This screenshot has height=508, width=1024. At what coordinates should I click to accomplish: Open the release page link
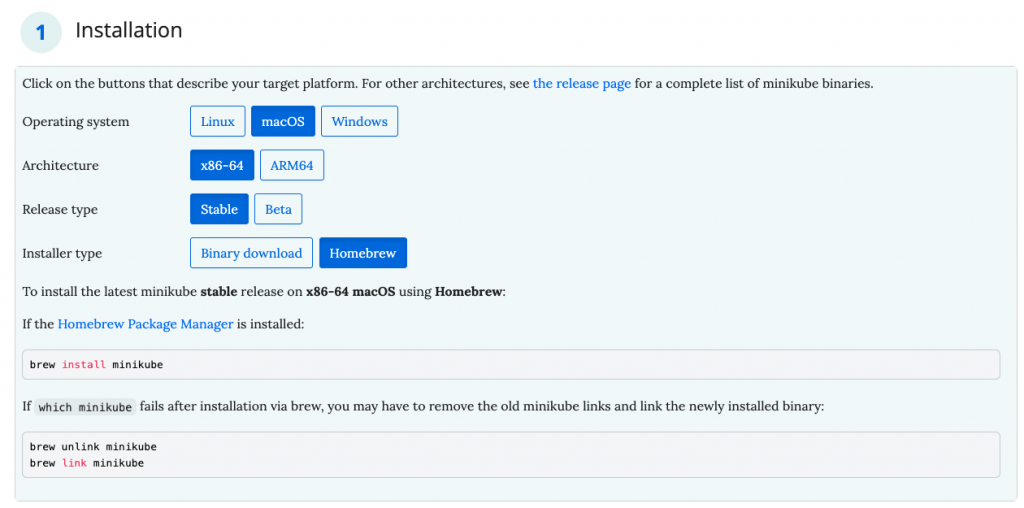[x=581, y=84]
